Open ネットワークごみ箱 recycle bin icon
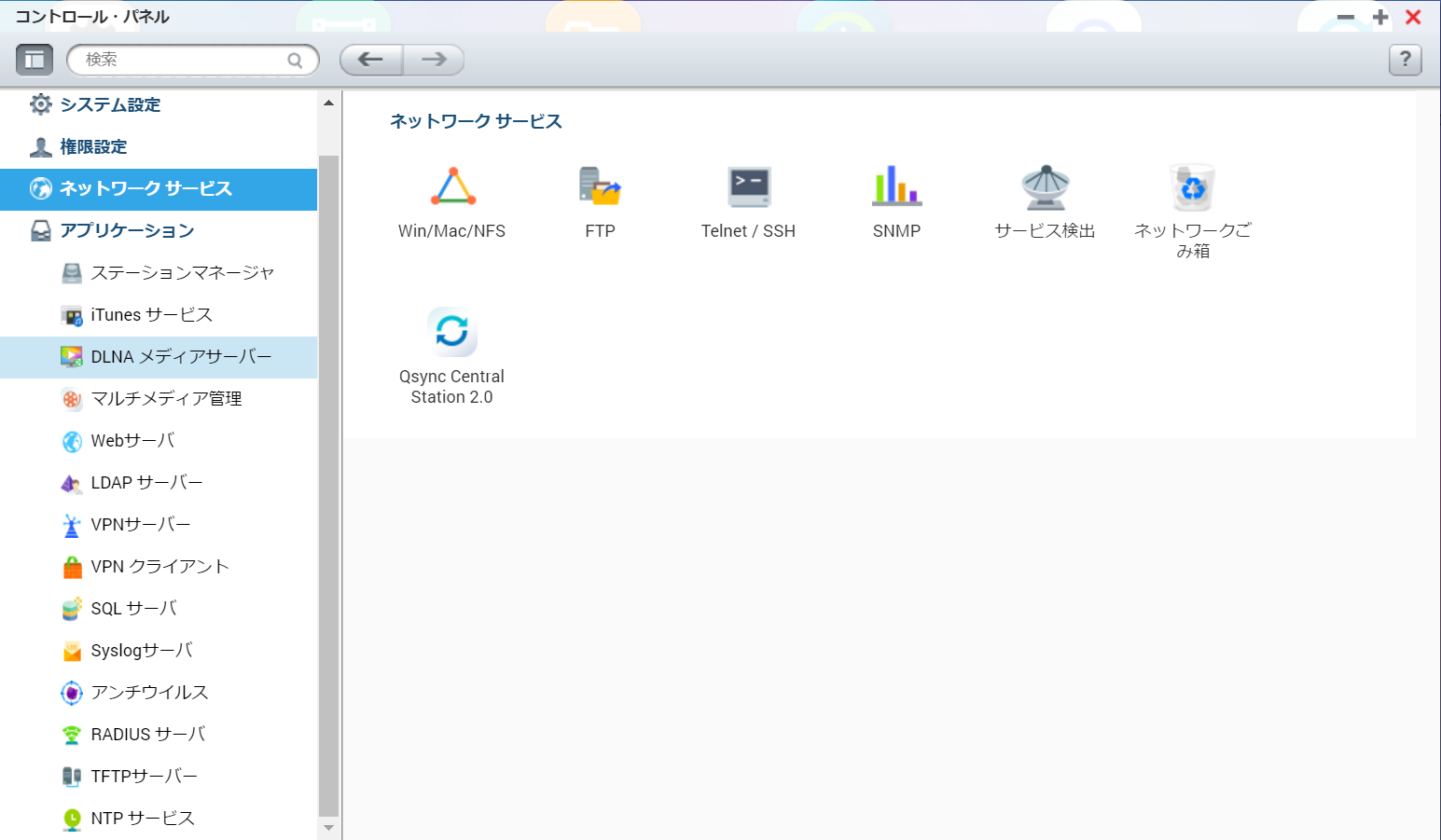This screenshot has height=840, width=1441. coord(1193,186)
